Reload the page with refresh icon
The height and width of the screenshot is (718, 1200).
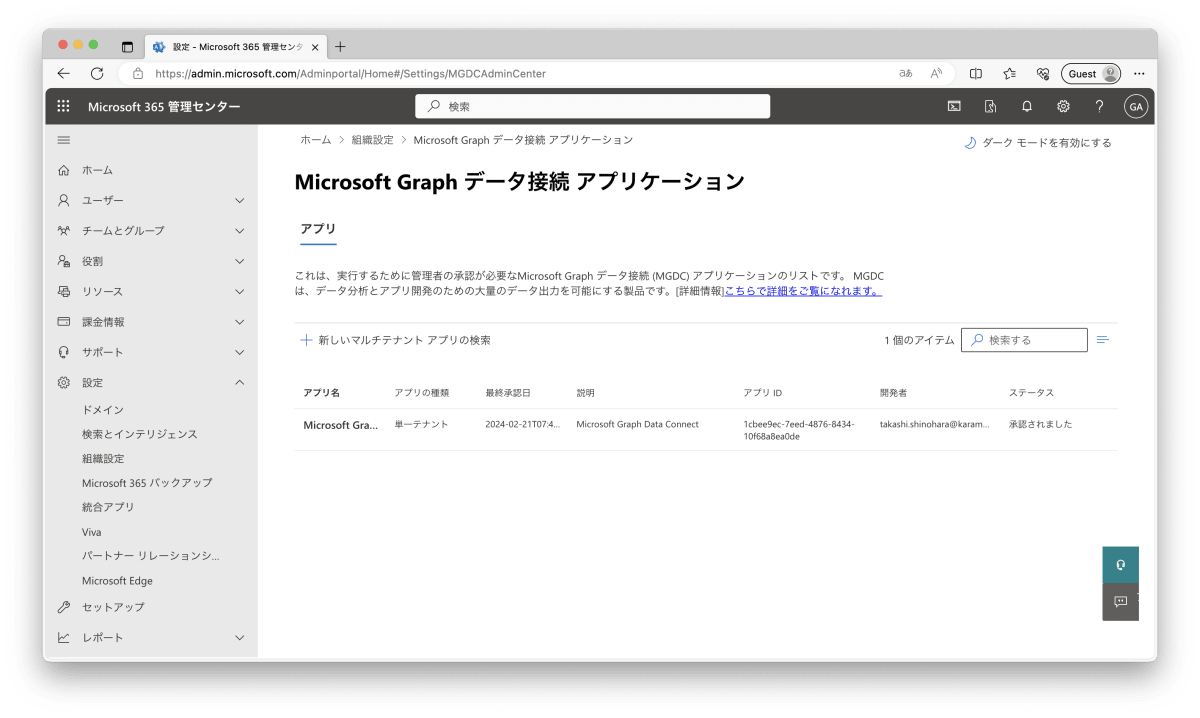point(97,73)
